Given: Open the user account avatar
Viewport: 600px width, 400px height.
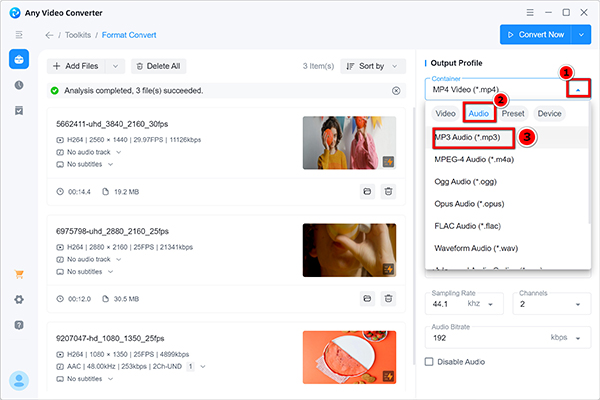Looking at the screenshot, I should (x=19, y=380).
